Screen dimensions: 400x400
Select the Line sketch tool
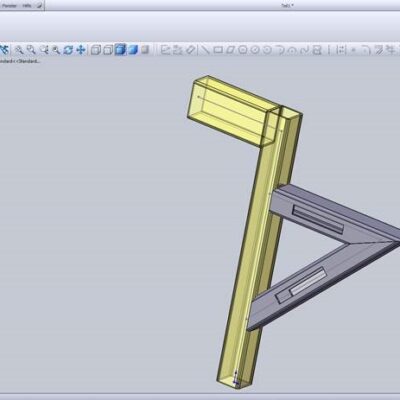206,50
